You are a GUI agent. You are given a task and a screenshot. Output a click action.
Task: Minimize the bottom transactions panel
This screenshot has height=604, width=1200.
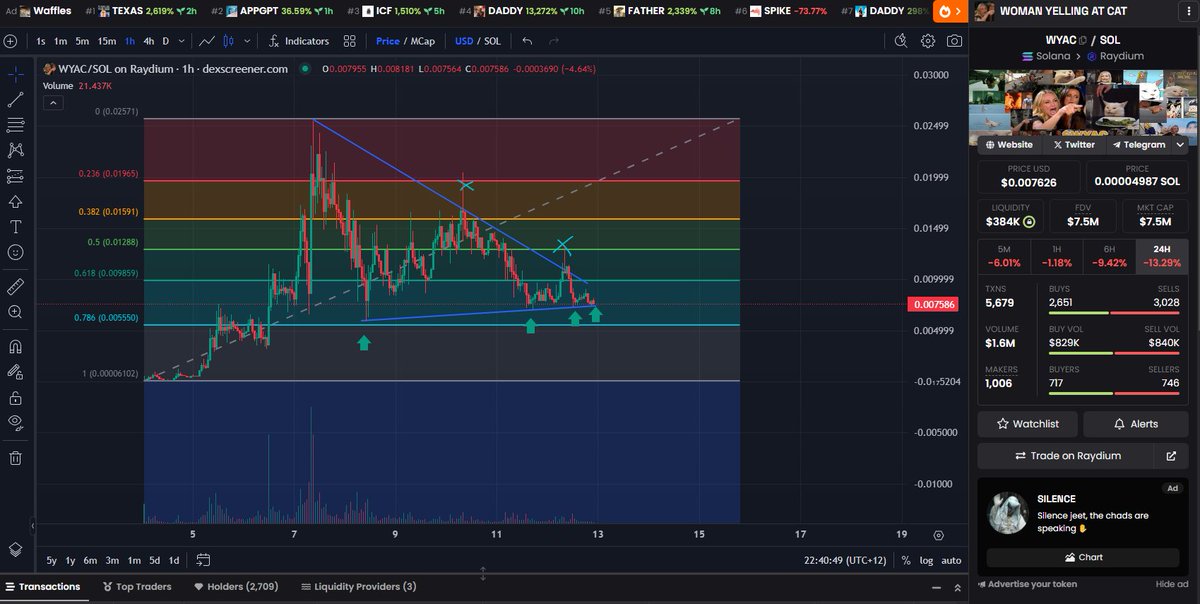[937, 587]
